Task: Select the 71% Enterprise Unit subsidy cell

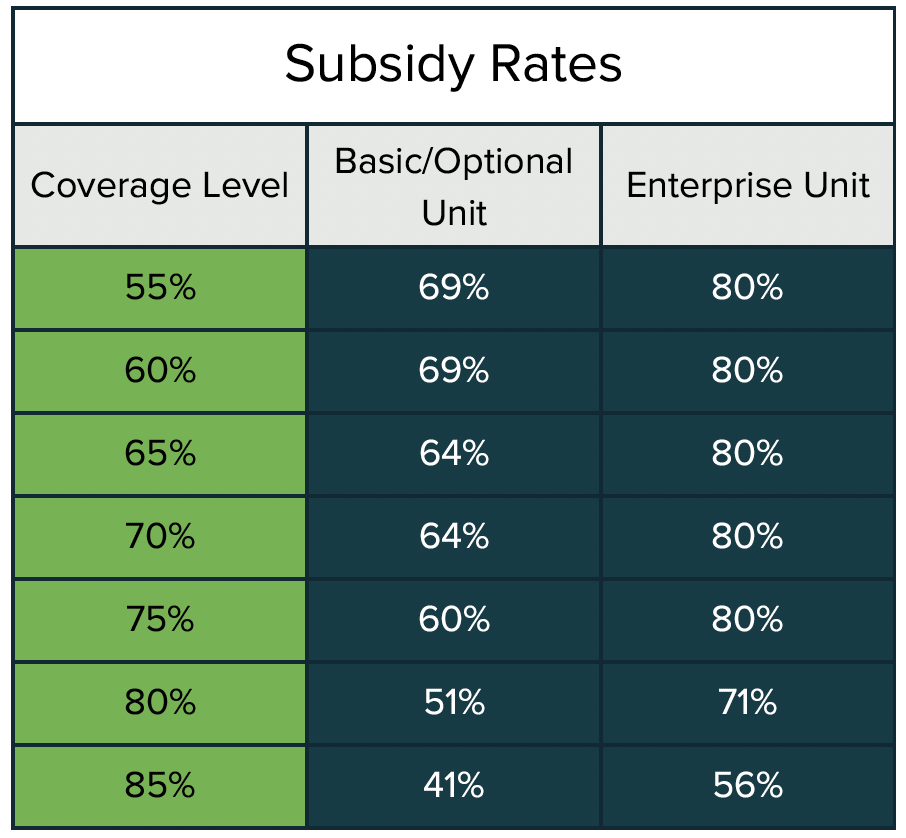Action: [748, 703]
